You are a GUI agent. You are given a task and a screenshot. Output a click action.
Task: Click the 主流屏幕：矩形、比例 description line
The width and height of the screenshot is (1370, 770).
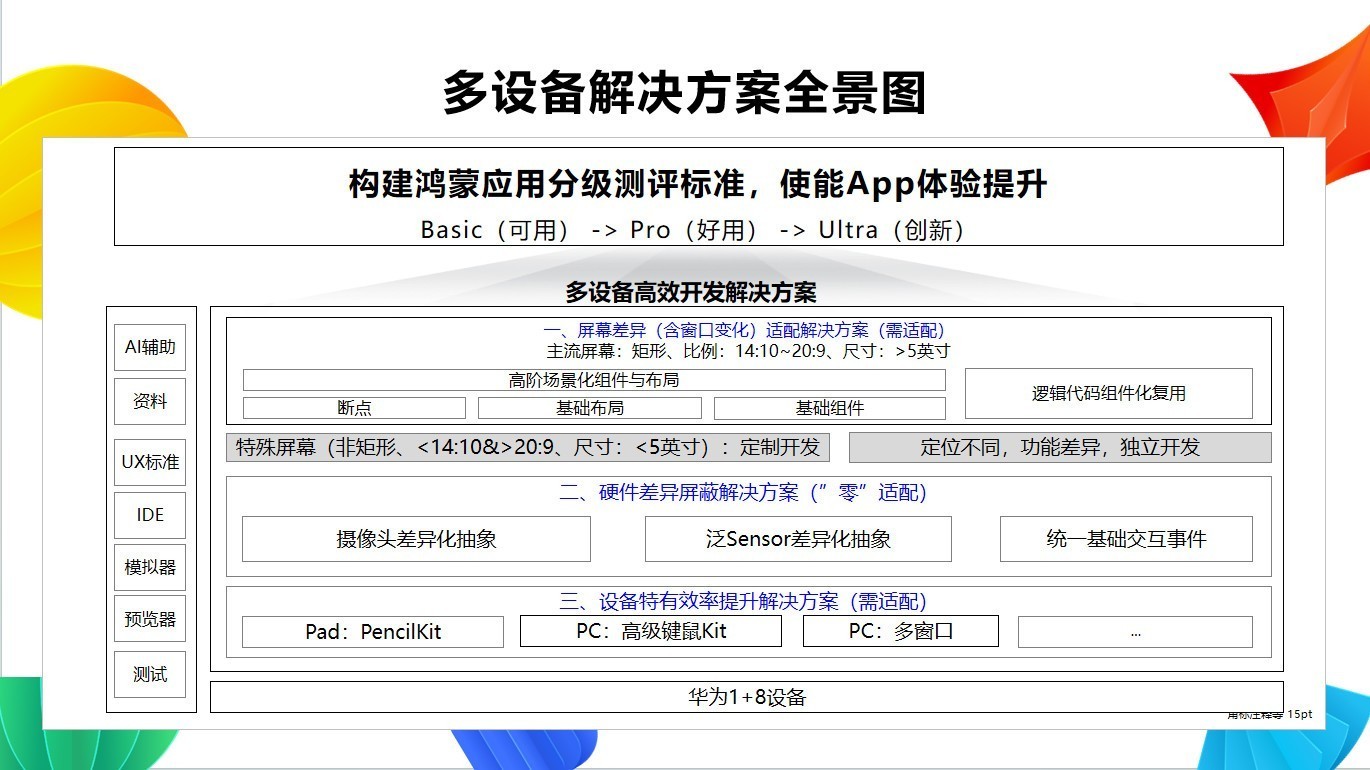click(748, 351)
